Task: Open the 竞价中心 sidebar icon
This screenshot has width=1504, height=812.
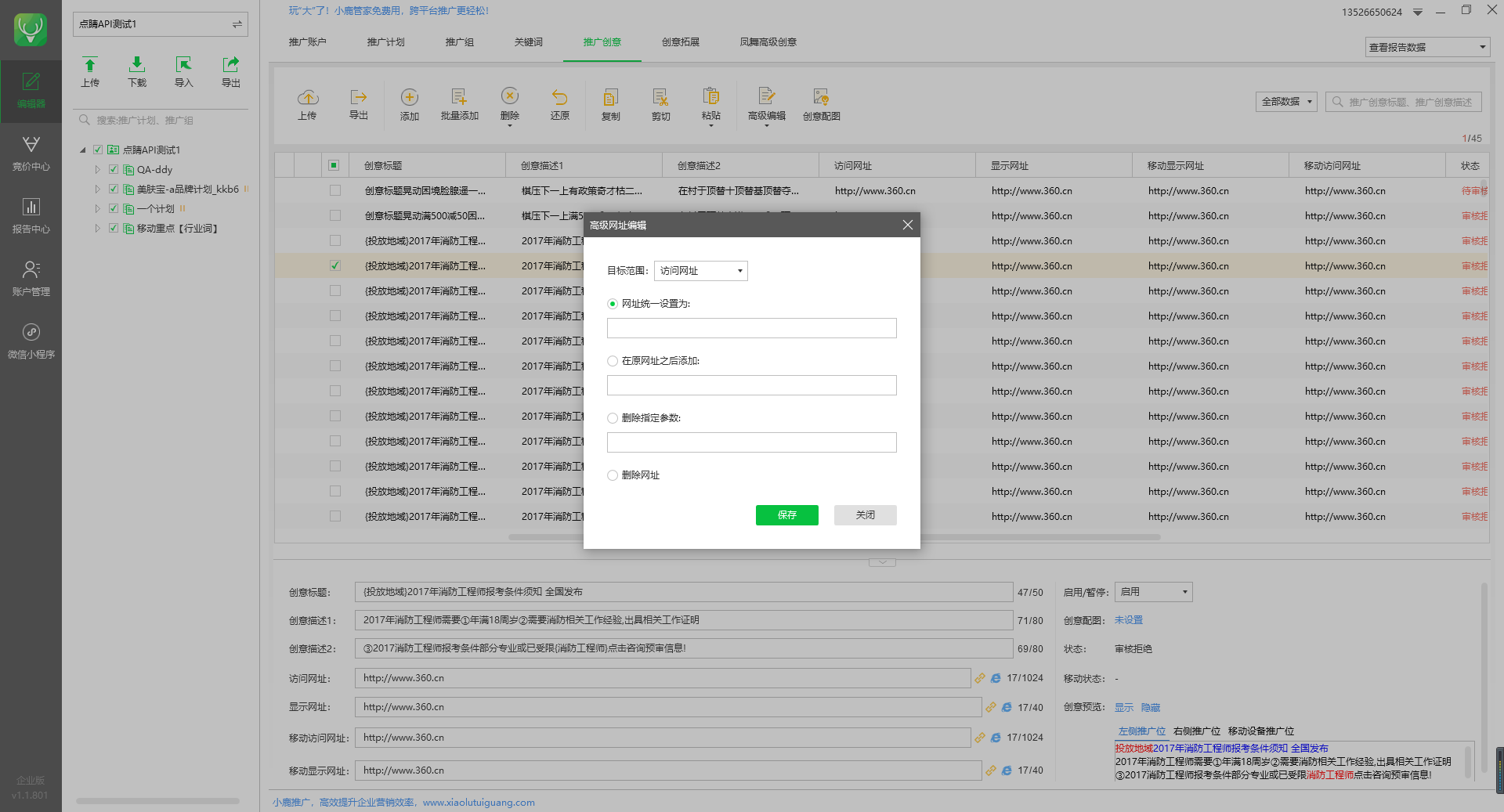Action: tap(31, 153)
